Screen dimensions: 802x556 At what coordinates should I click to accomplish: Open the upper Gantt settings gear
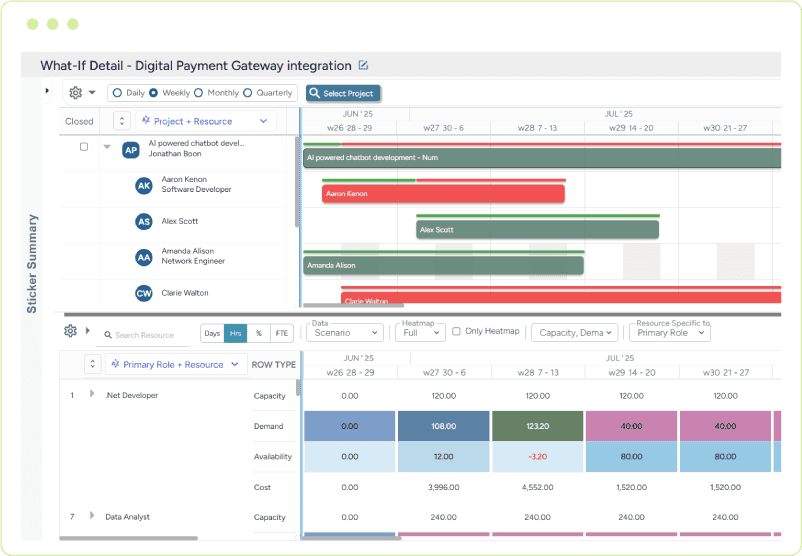76,93
